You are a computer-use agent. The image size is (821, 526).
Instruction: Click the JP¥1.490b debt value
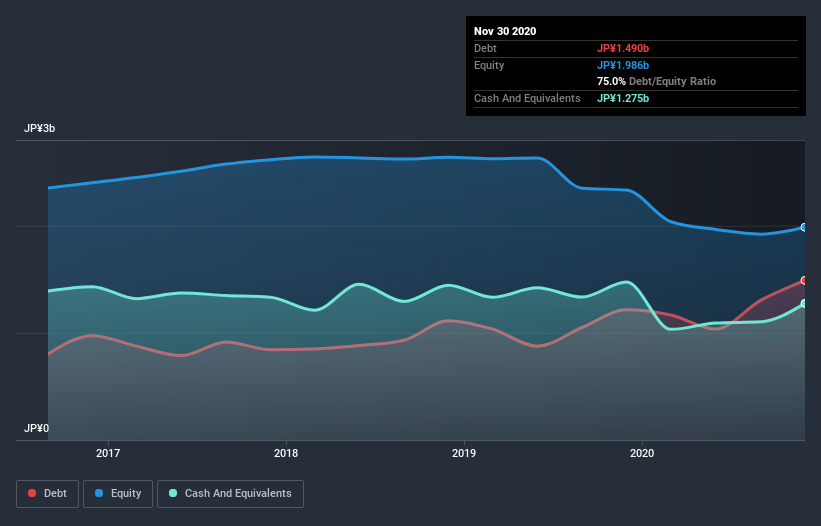623,48
